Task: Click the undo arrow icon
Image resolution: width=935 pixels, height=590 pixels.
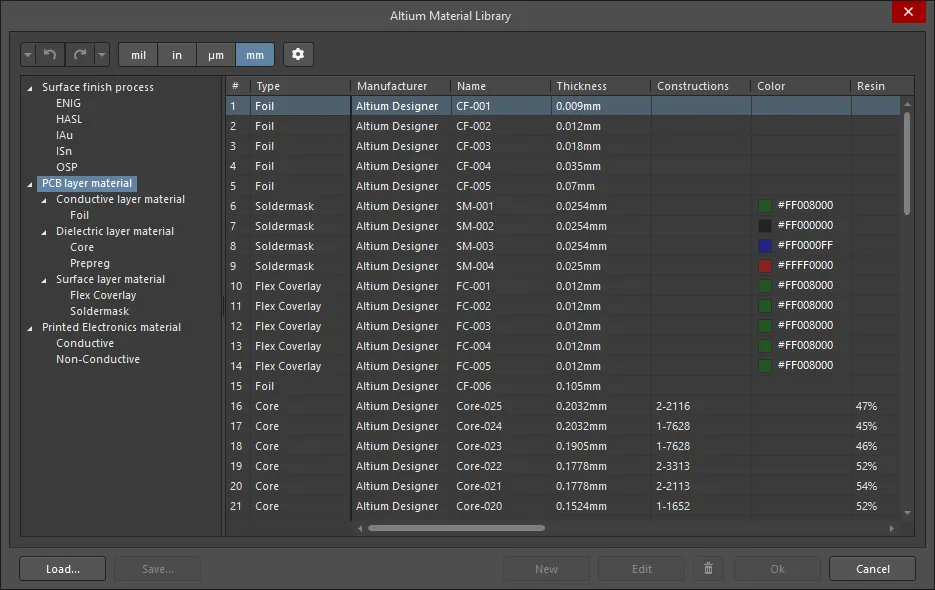Action: (50, 55)
